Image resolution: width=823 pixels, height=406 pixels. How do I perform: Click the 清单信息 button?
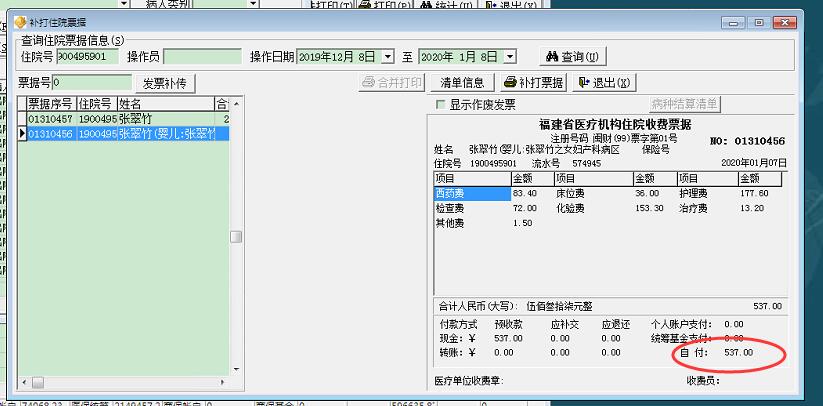462,82
